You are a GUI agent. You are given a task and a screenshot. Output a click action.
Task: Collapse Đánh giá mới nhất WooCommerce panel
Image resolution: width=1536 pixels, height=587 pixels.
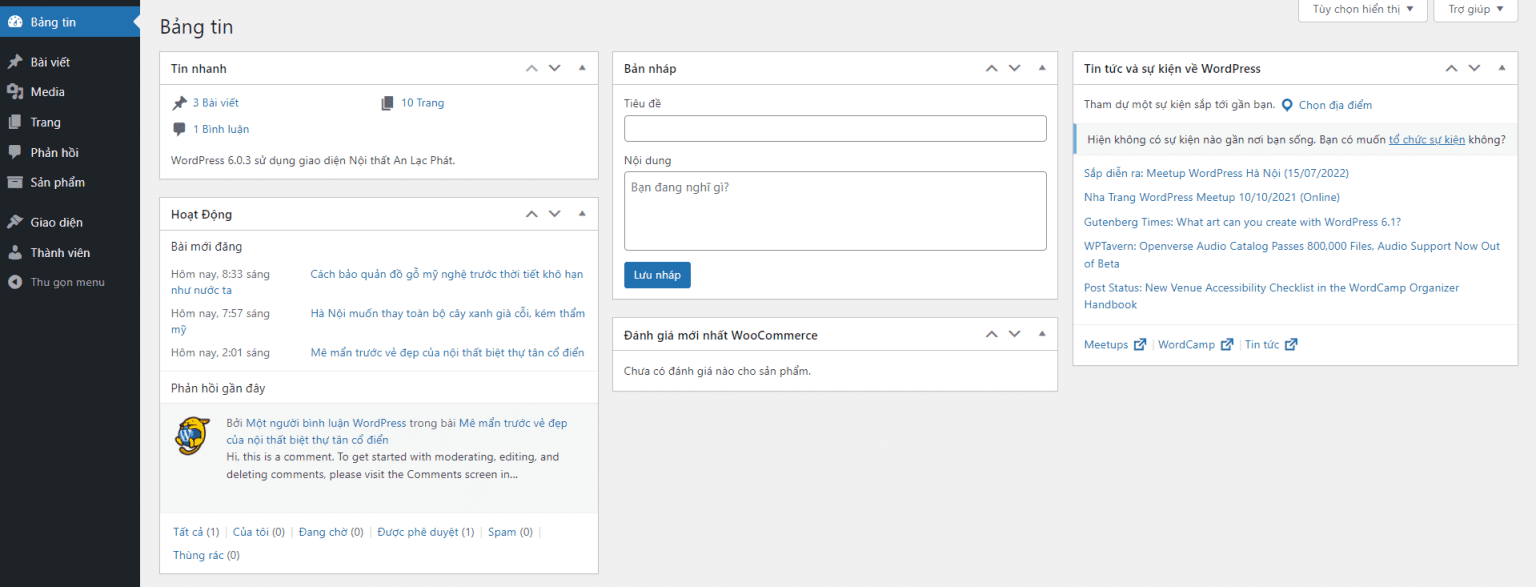[1041, 334]
